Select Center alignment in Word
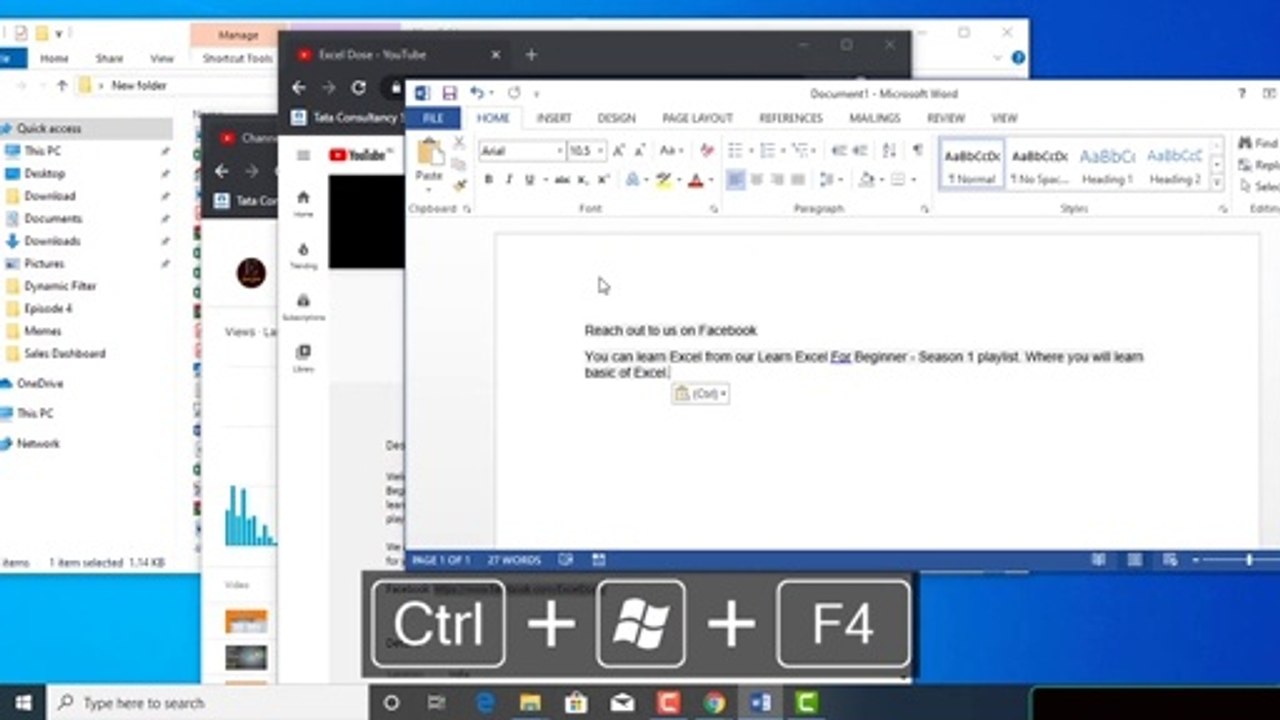The height and width of the screenshot is (720, 1280). coord(757,180)
